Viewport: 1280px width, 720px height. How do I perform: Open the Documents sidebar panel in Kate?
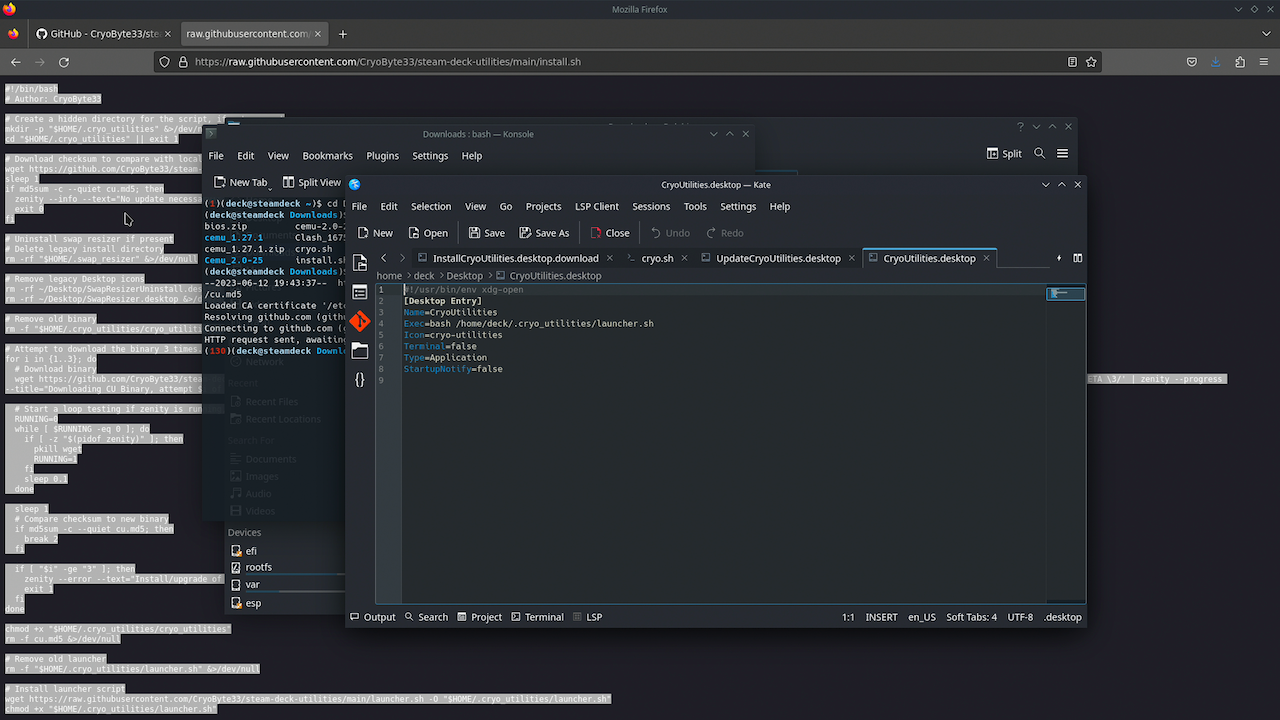coord(360,263)
